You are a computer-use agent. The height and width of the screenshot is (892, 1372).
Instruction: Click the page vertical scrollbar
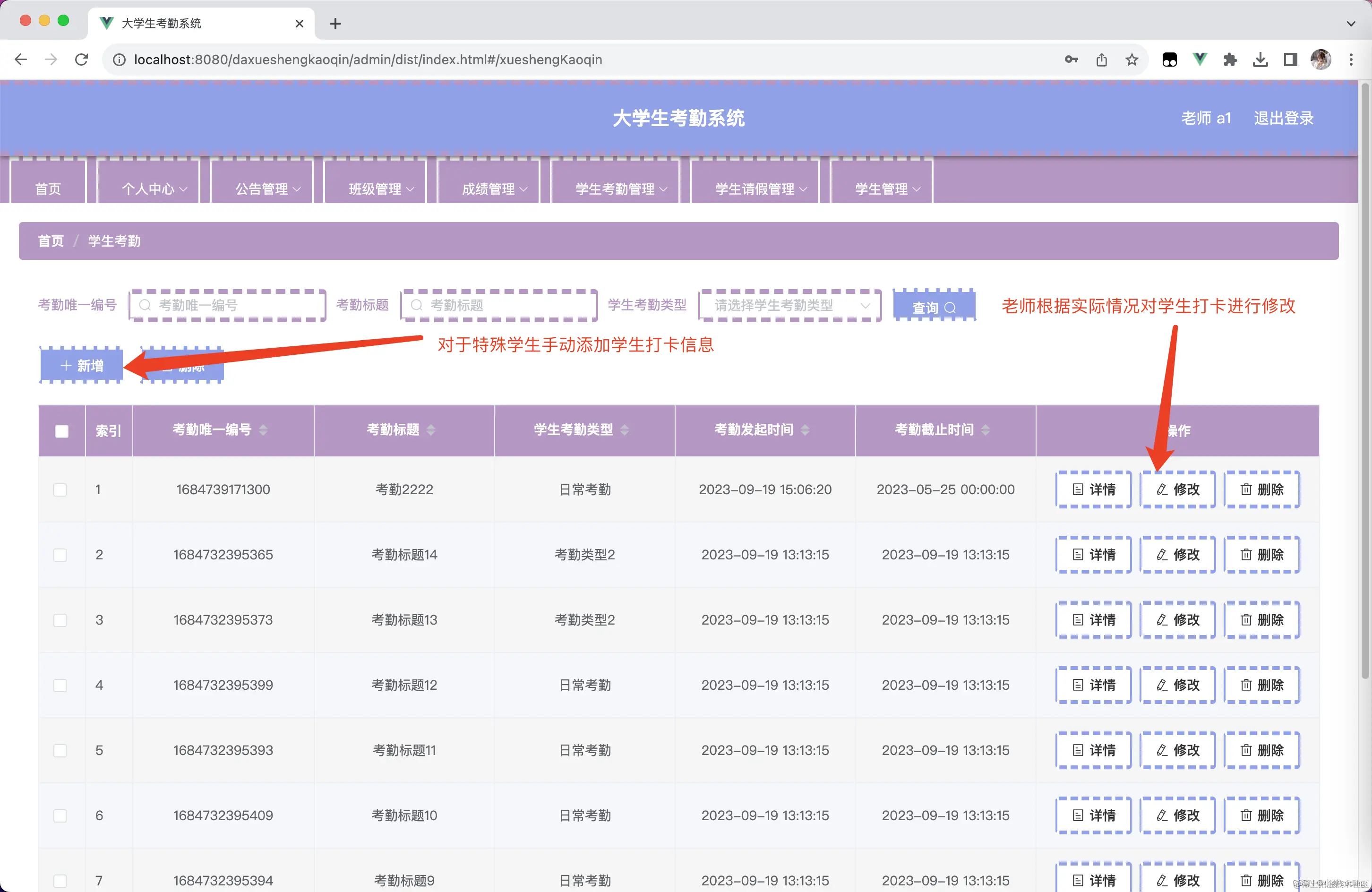pos(1364,380)
